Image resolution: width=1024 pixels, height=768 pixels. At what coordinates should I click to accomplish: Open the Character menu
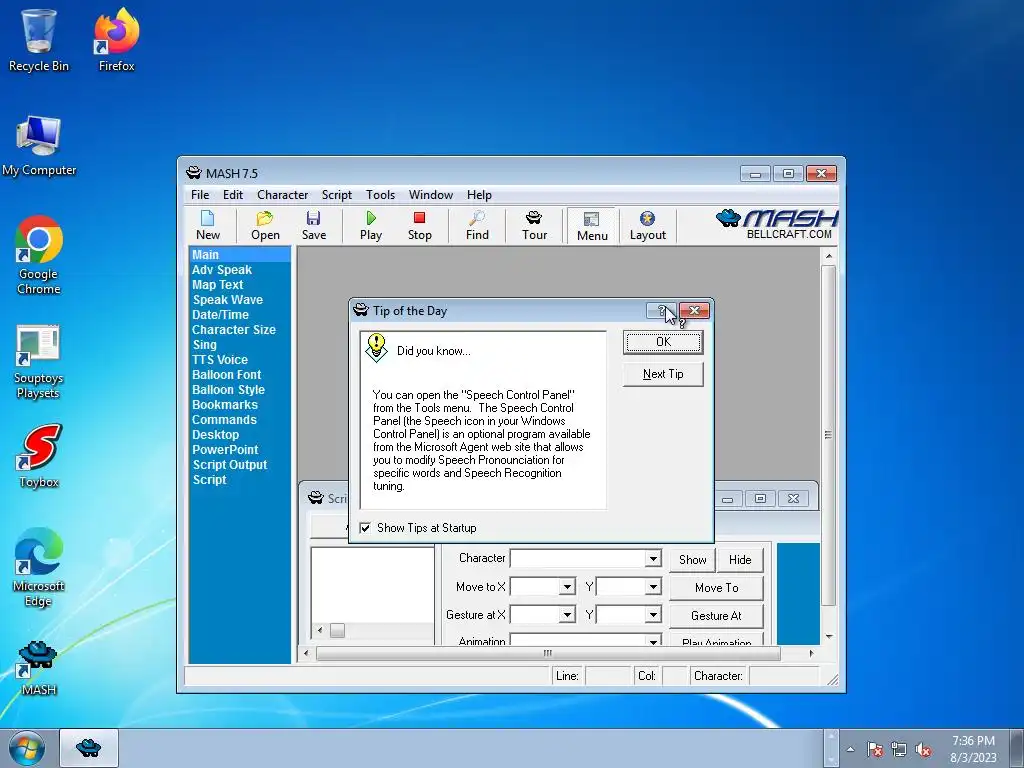(282, 195)
